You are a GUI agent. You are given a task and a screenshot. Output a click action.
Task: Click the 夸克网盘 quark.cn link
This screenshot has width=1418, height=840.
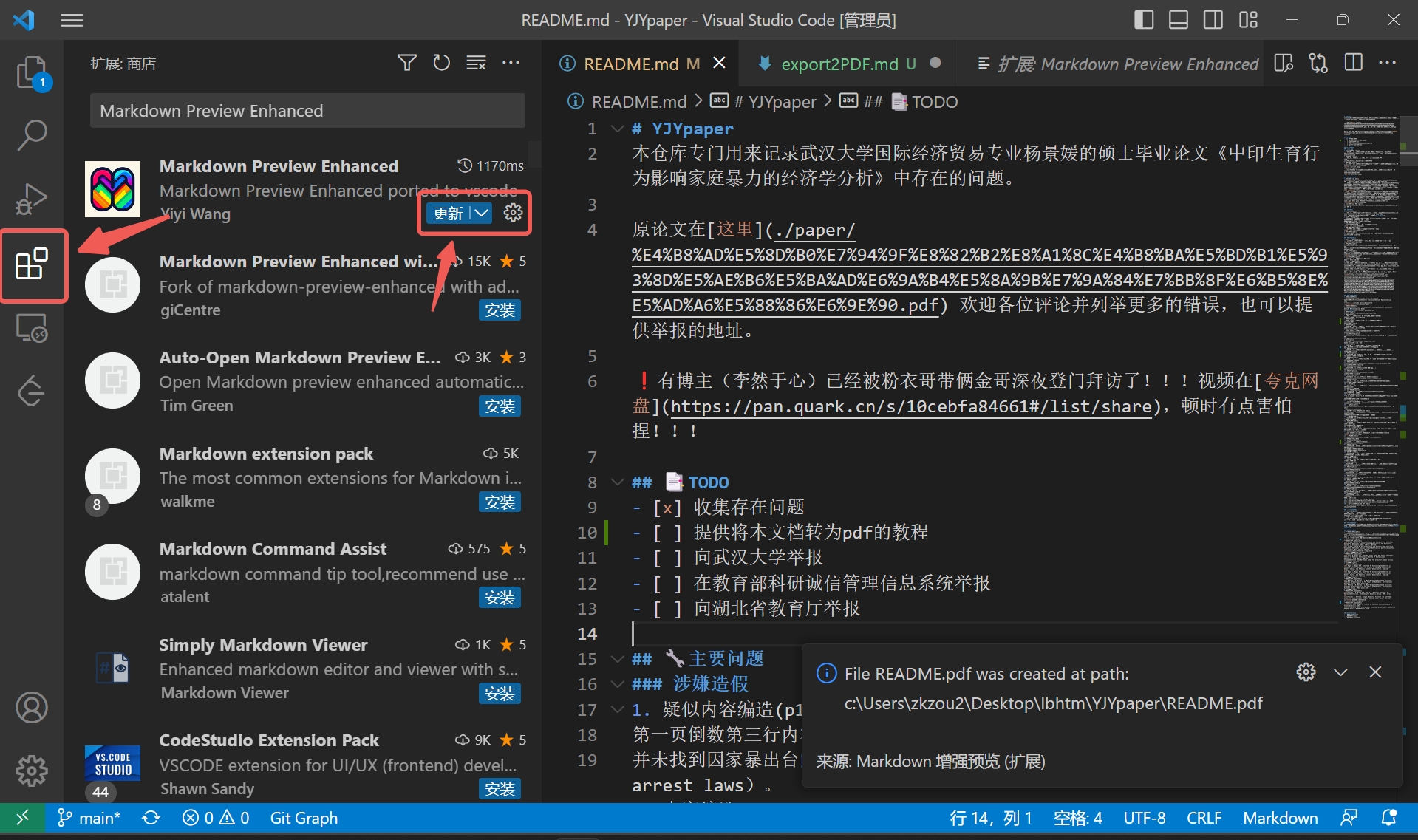[x=911, y=406]
